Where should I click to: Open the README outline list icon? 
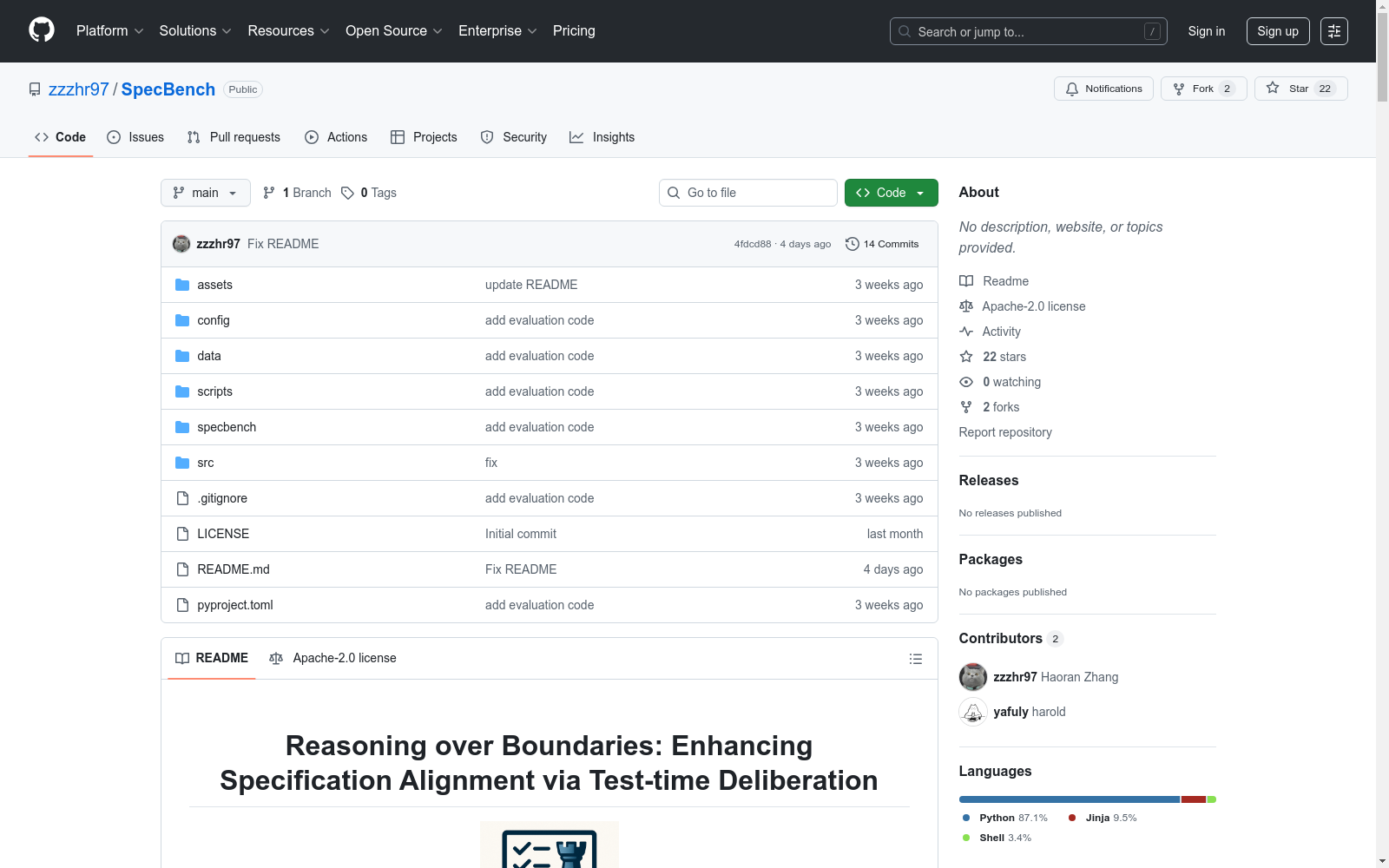click(x=915, y=659)
